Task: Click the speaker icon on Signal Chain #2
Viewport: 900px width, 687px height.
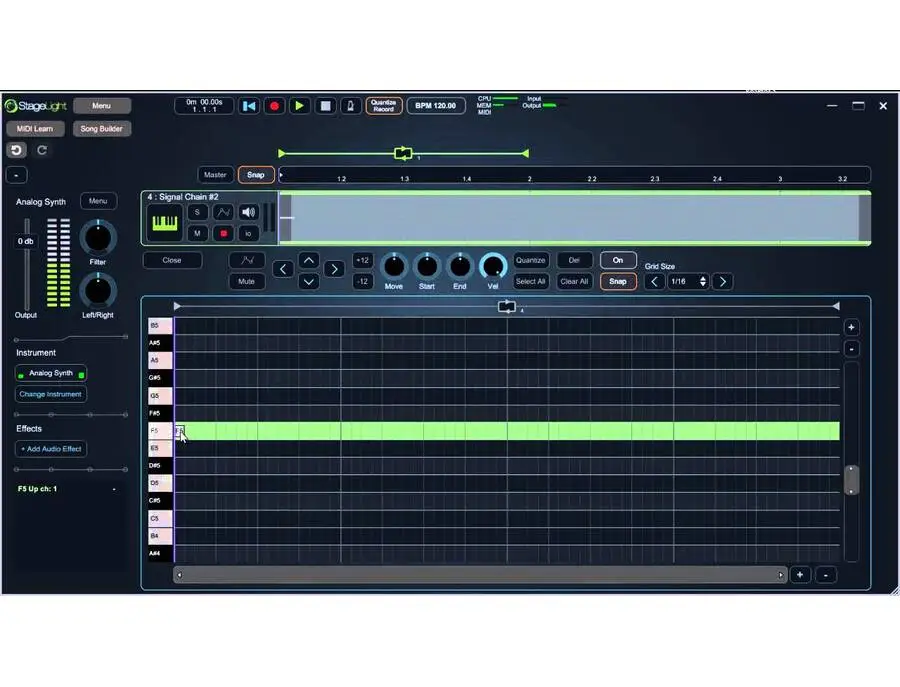Action: (x=248, y=212)
